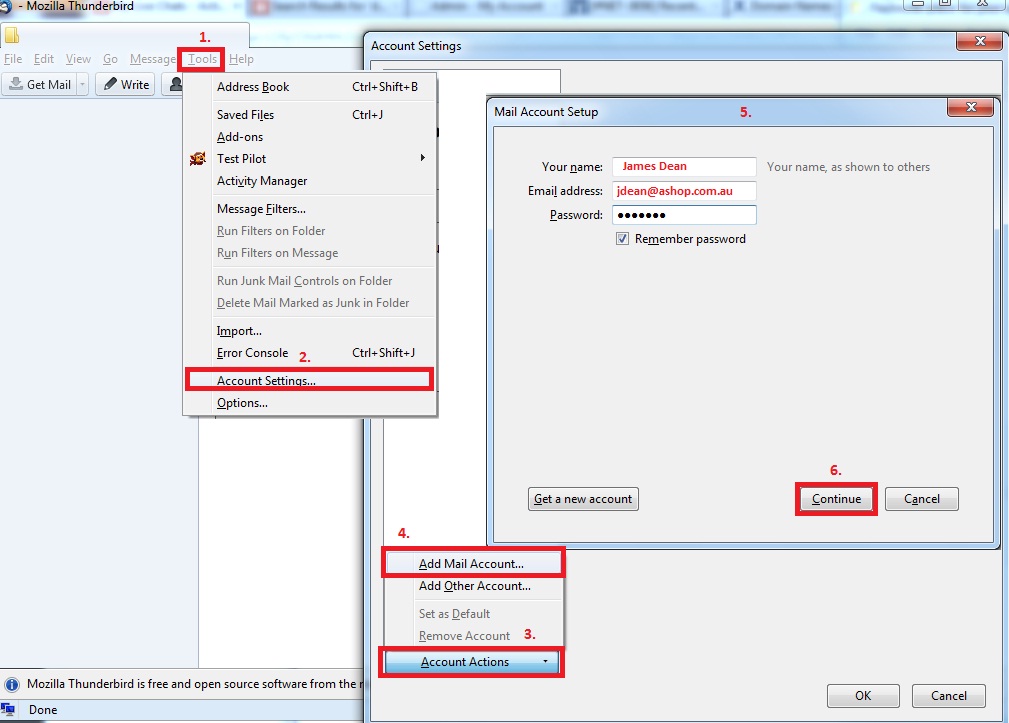
Task: Open Activity Manager from the menu
Action: (310, 181)
